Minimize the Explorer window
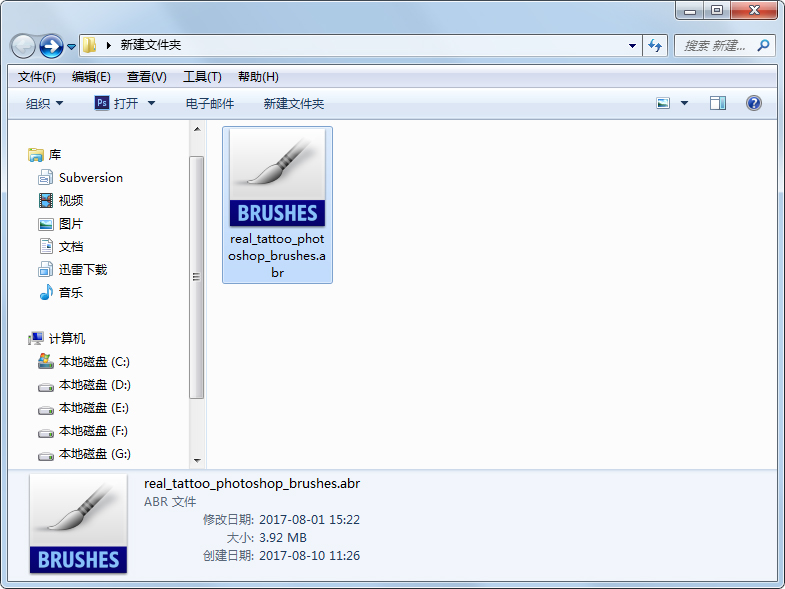 click(x=690, y=11)
